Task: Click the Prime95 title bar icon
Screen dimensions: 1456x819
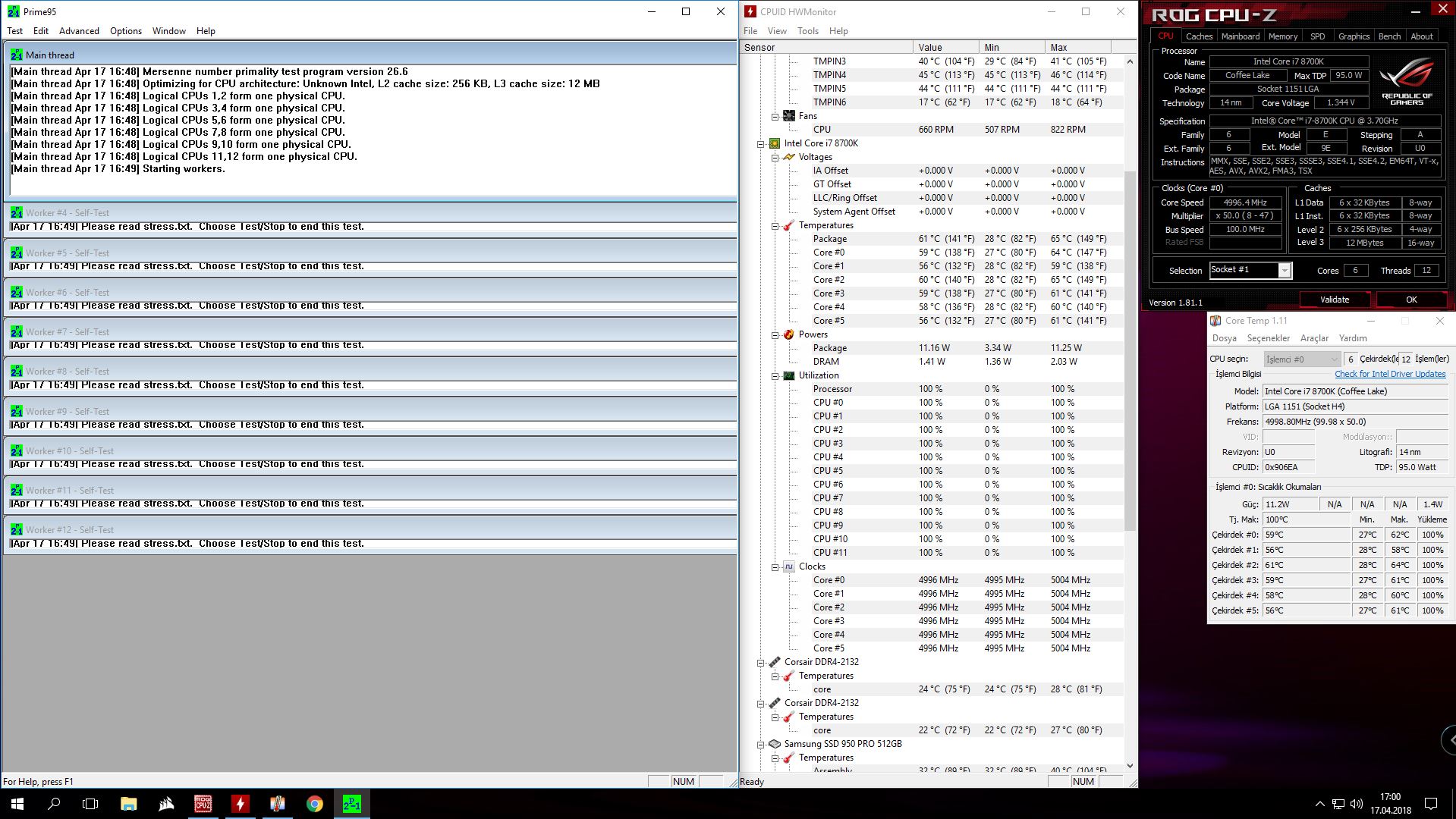Action: [14, 11]
